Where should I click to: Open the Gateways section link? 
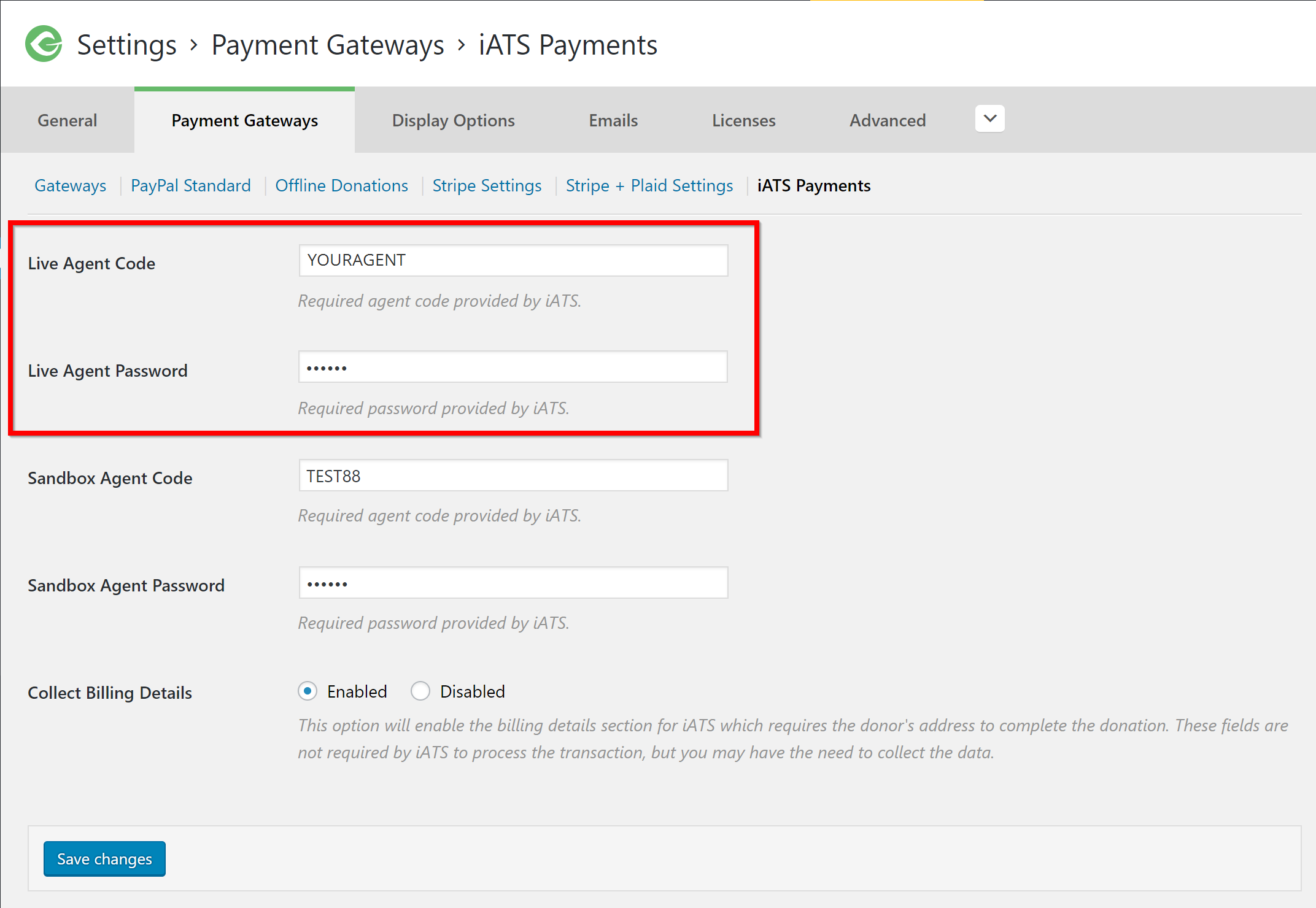tap(70, 185)
